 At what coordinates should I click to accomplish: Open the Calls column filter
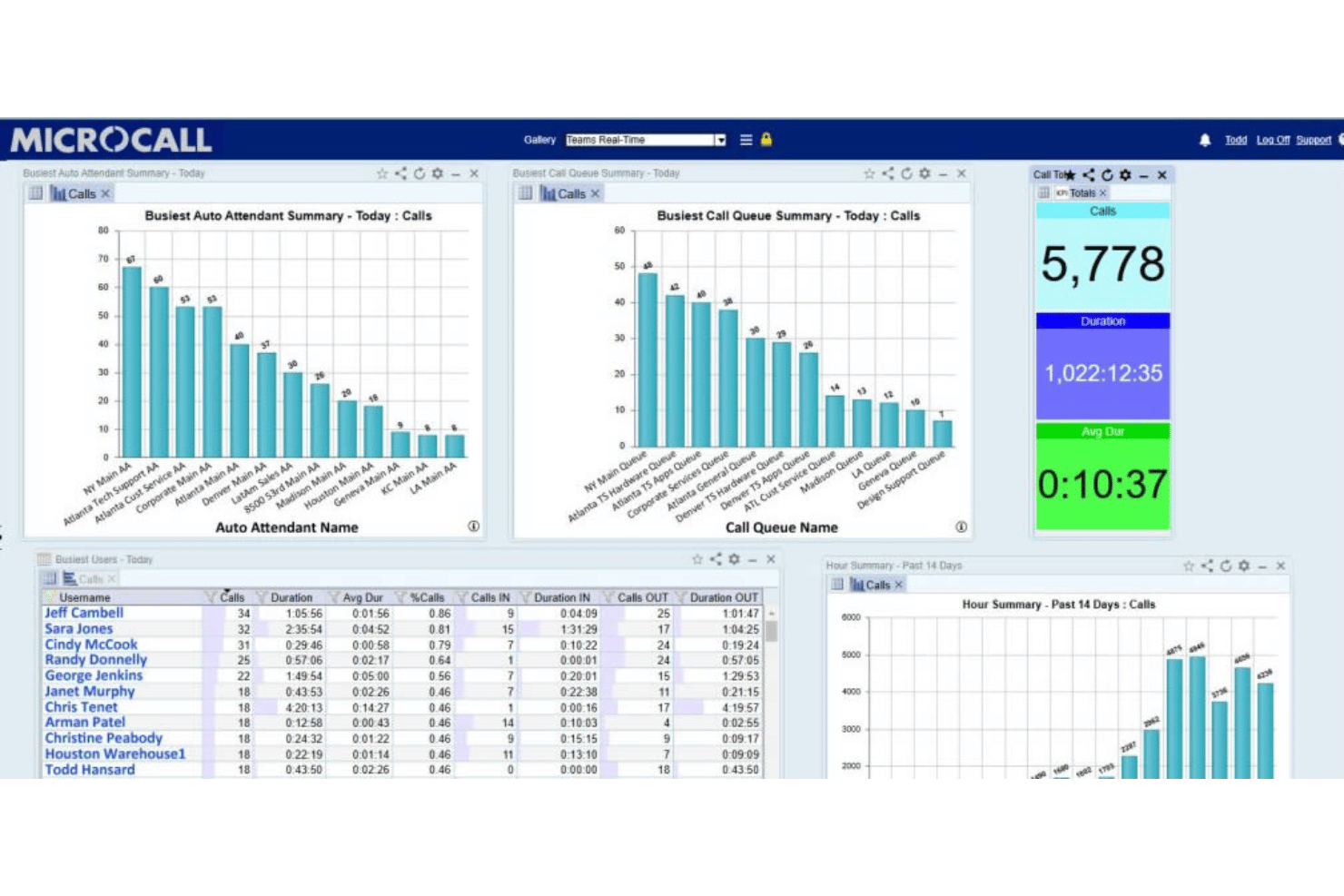[211, 597]
